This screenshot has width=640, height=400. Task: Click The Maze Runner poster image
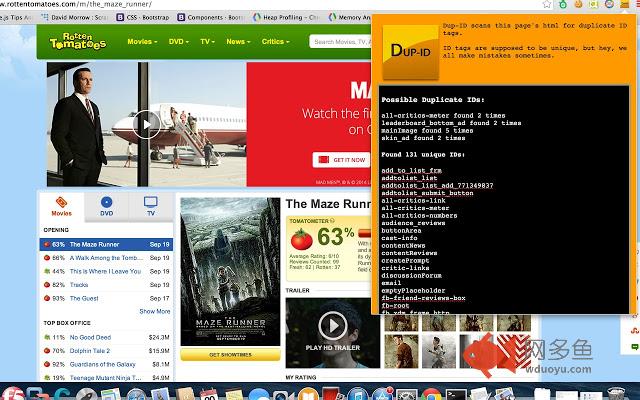point(230,271)
